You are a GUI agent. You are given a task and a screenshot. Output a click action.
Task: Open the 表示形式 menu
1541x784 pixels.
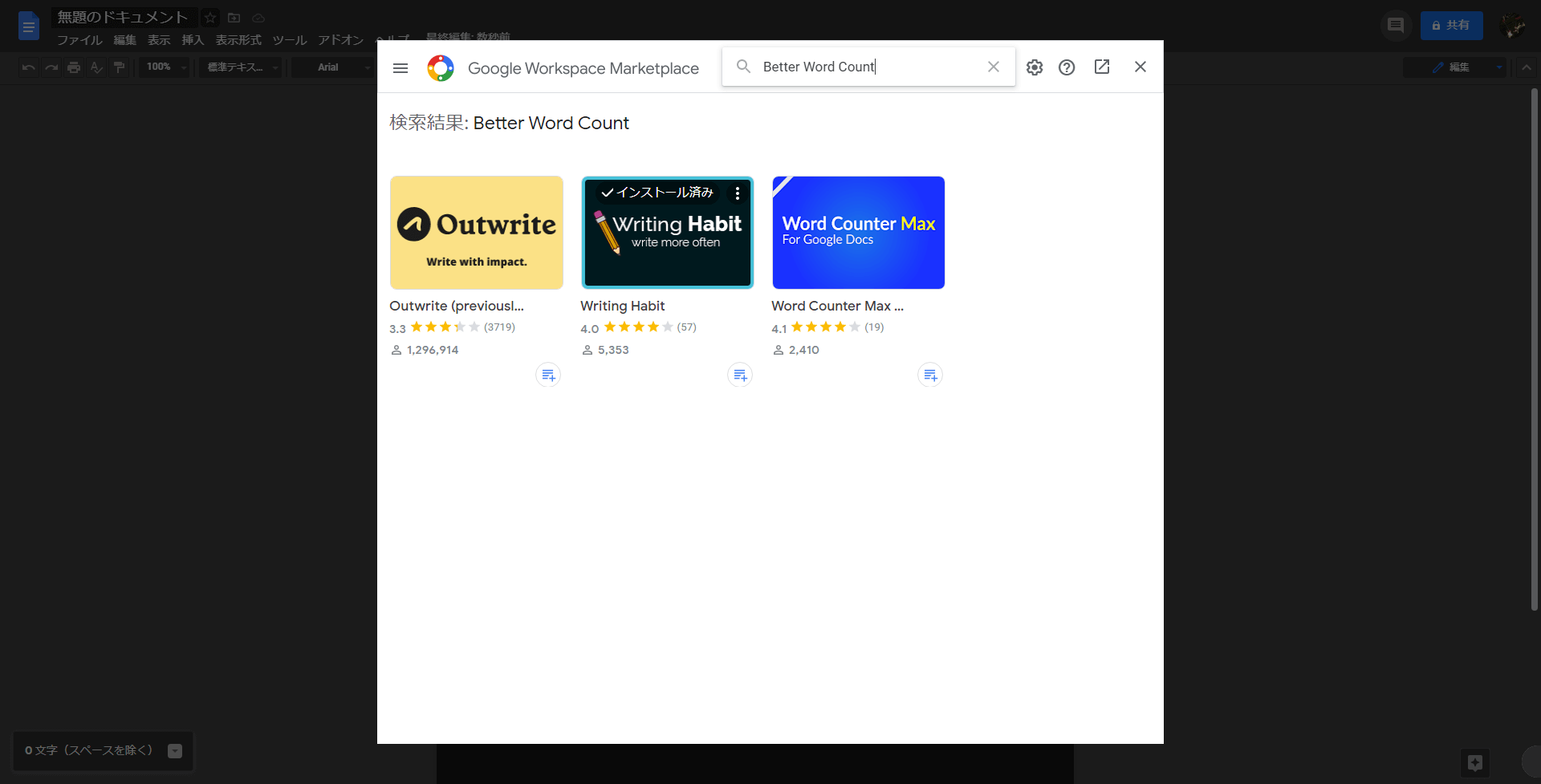click(x=238, y=40)
